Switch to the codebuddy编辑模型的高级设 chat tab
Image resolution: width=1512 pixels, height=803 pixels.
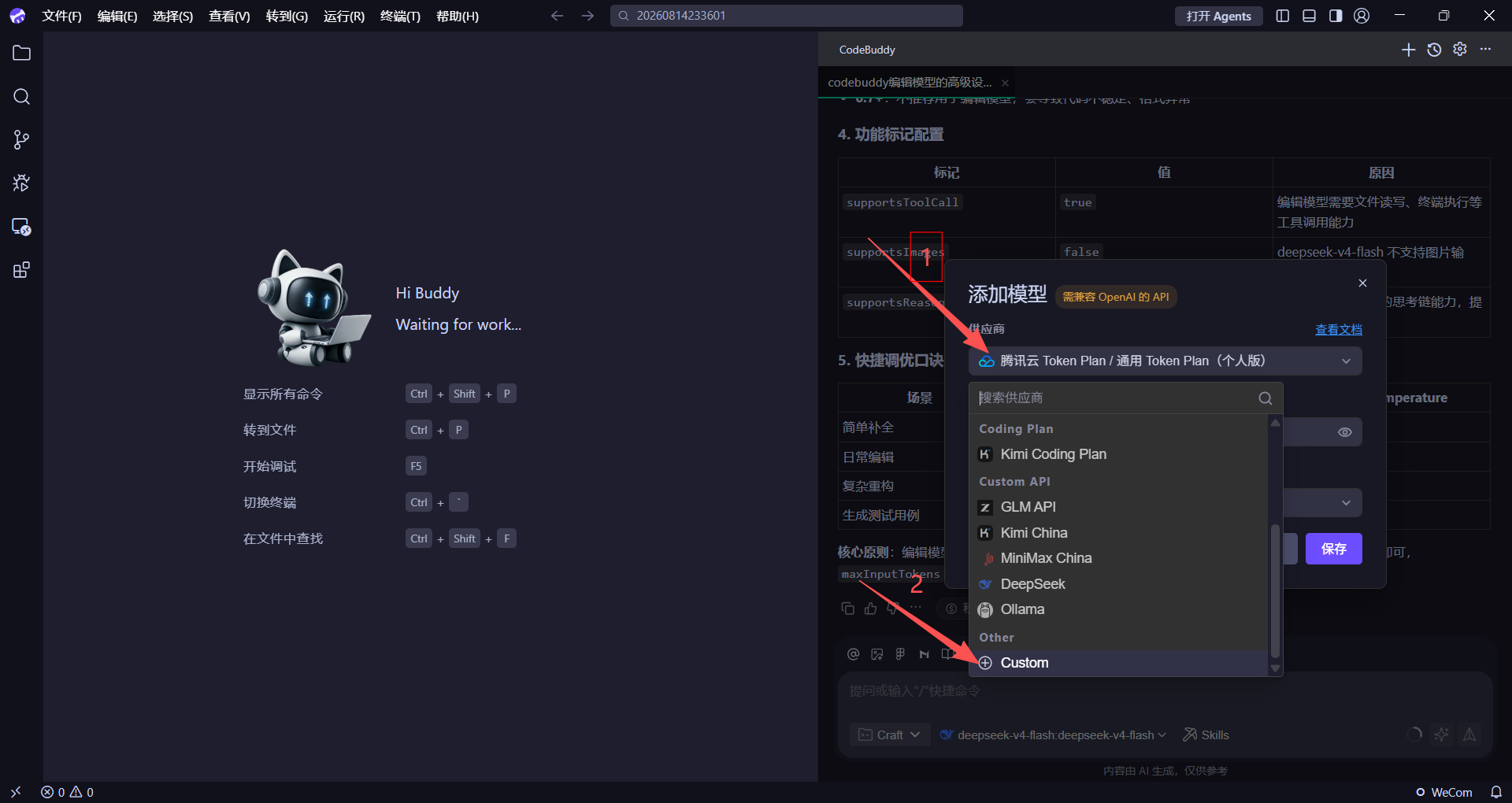pos(910,83)
